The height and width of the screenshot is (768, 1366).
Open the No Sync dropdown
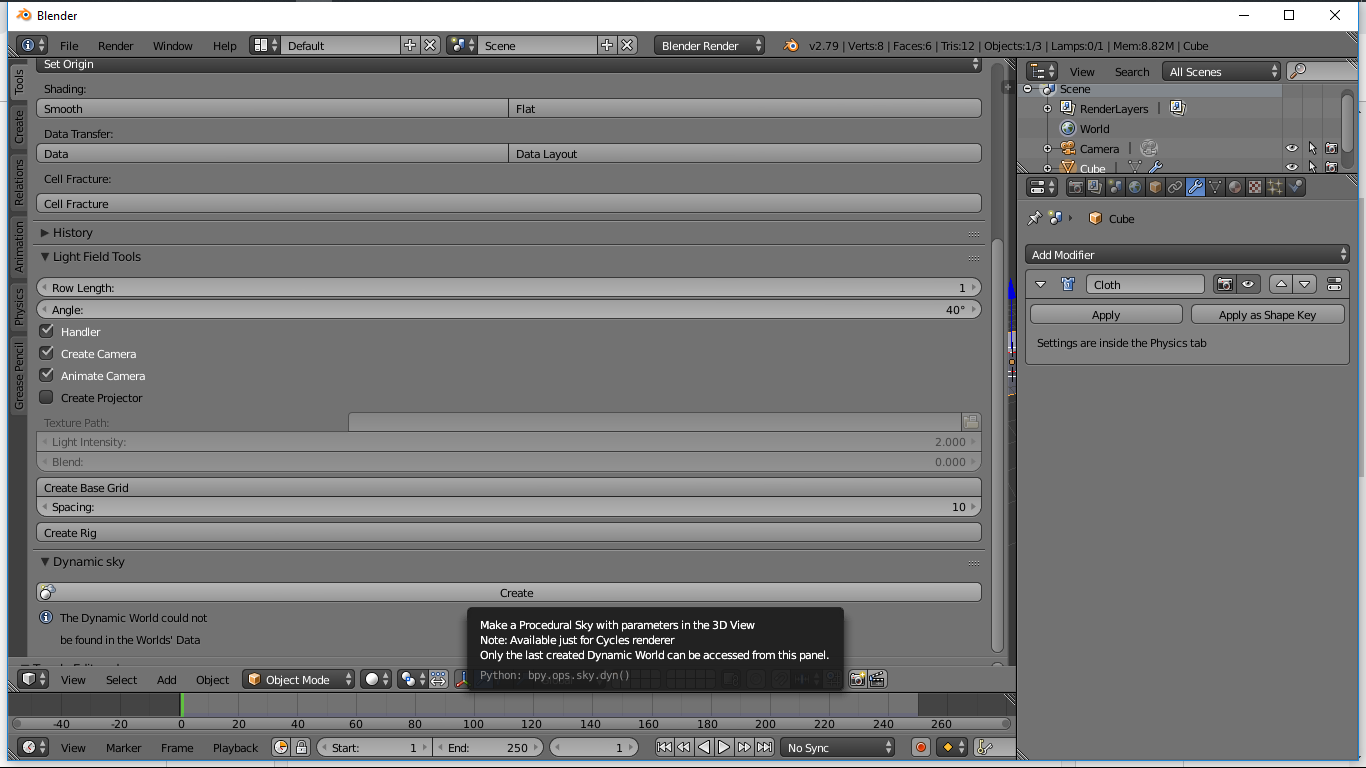(x=838, y=747)
